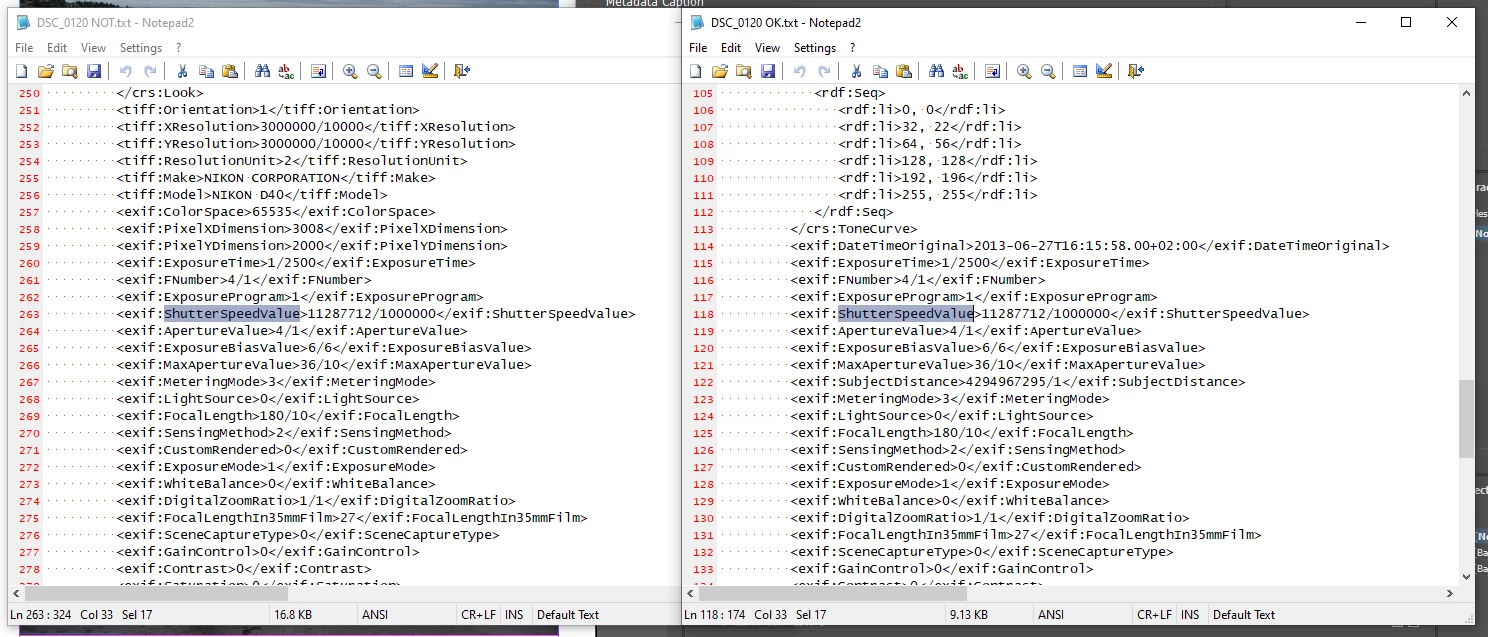This screenshot has height=637, width=1488.
Task: Open File menu in DSC_0120 OK.txt window
Action: 698,48
